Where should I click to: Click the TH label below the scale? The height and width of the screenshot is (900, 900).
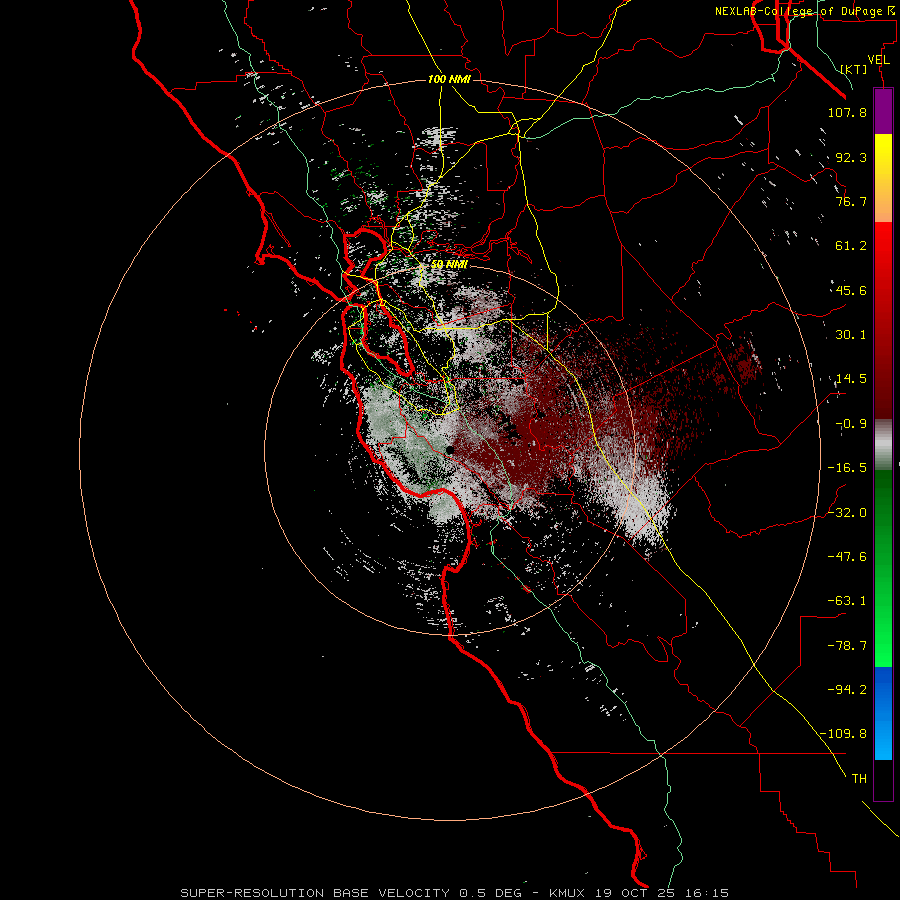pos(859,779)
